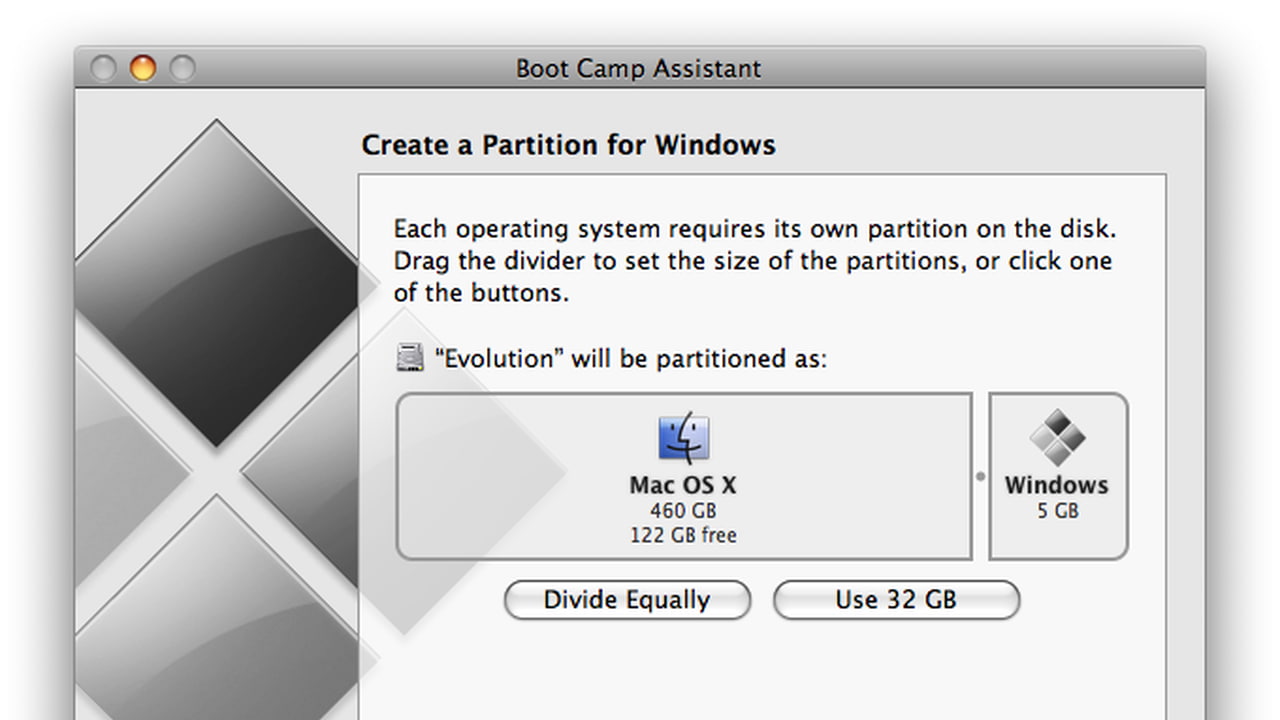Viewport: 1280px width, 720px height.
Task: Select the Windows partition box
Action: pyautogui.click(x=1059, y=476)
